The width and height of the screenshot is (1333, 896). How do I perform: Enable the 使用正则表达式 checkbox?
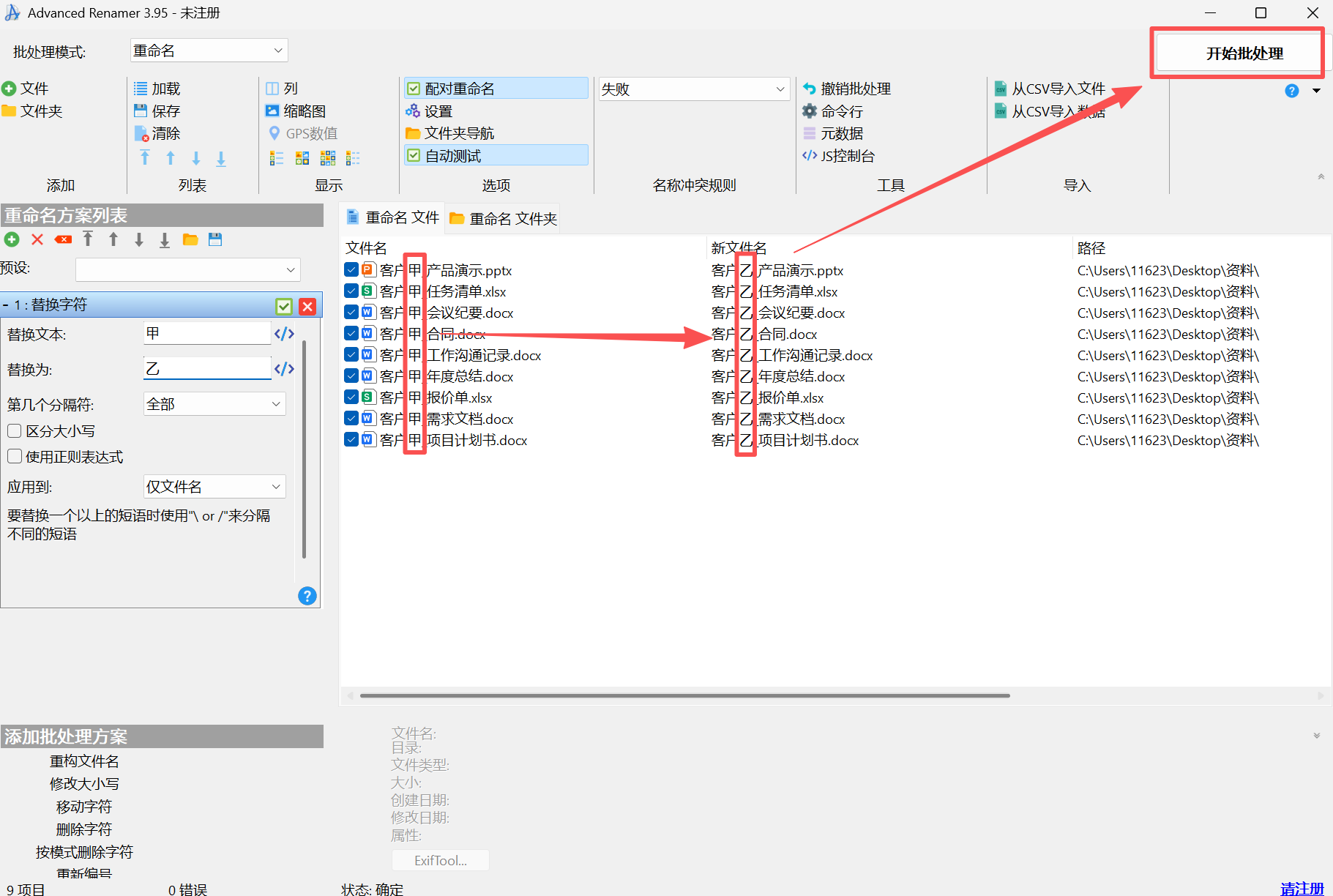point(15,457)
